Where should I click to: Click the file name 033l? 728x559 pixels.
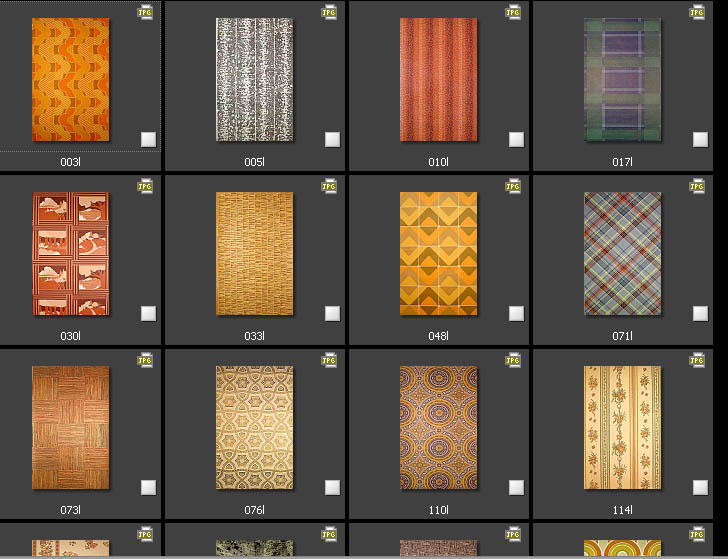[x=254, y=336]
